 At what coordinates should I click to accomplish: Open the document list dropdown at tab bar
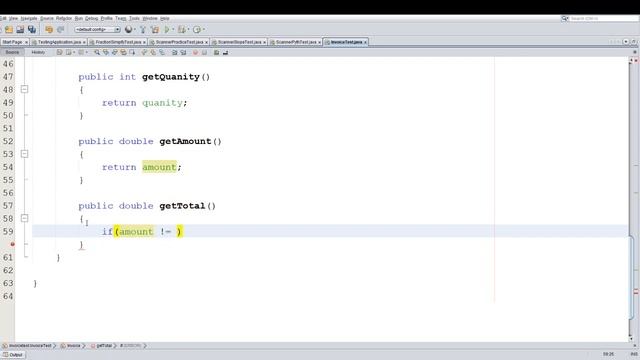[626, 42]
